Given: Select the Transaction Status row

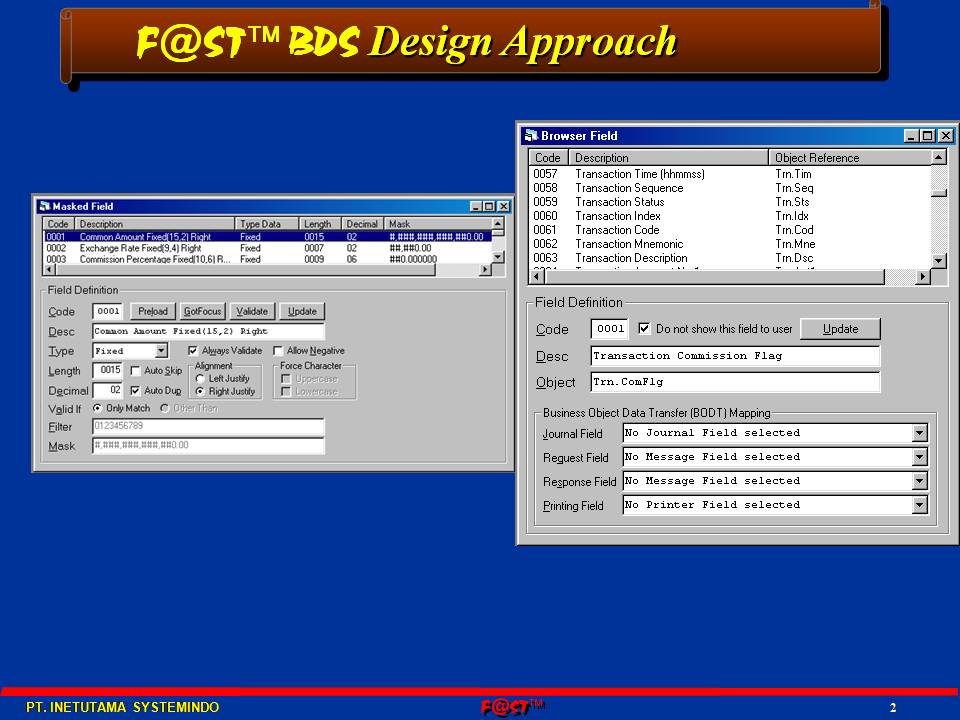Looking at the screenshot, I should (620, 202).
